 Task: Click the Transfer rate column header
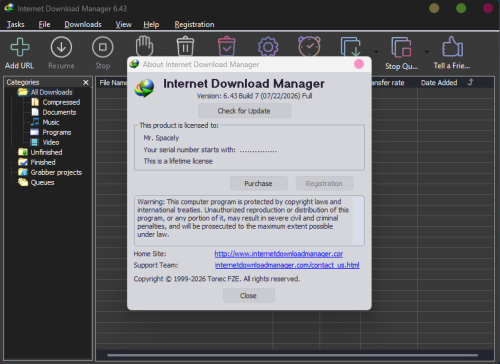click(x=388, y=83)
